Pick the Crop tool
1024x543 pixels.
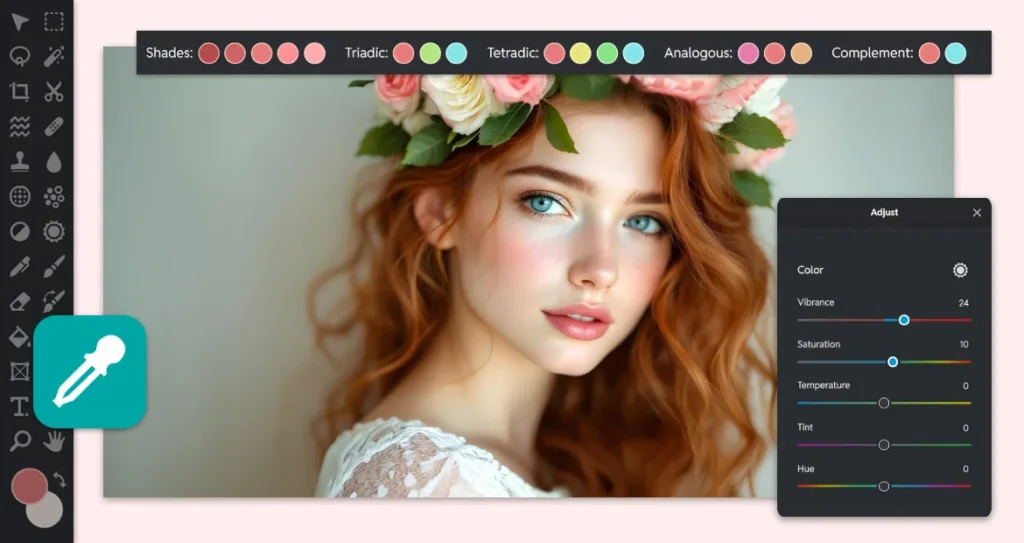point(20,91)
